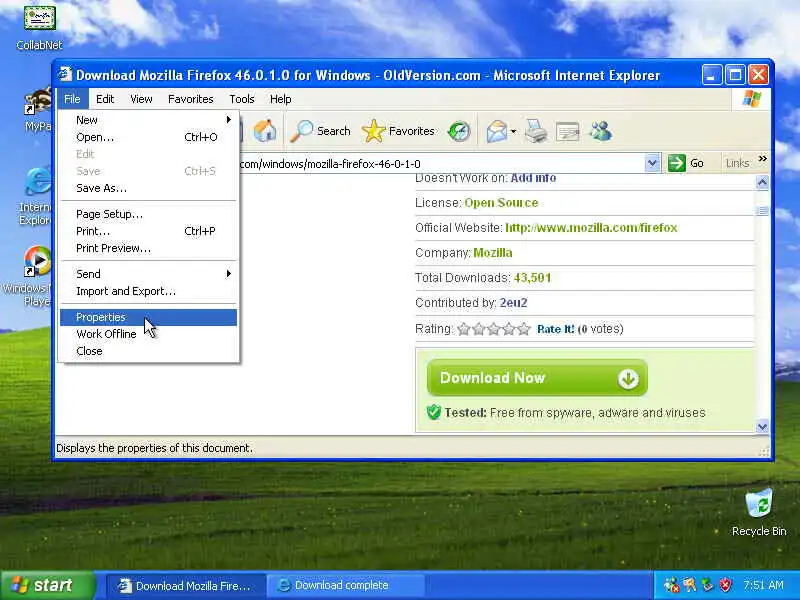Click the Edit page toolbar icon
This screenshot has height=600, width=800.
pyautogui.click(x=567, y=132)
